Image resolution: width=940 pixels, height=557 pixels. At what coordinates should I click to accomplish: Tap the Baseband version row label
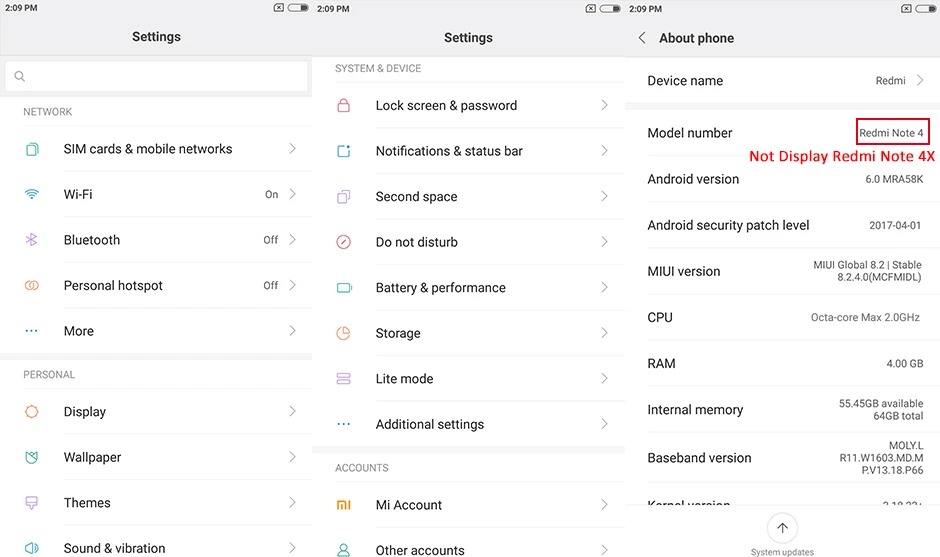coord(699,458)
